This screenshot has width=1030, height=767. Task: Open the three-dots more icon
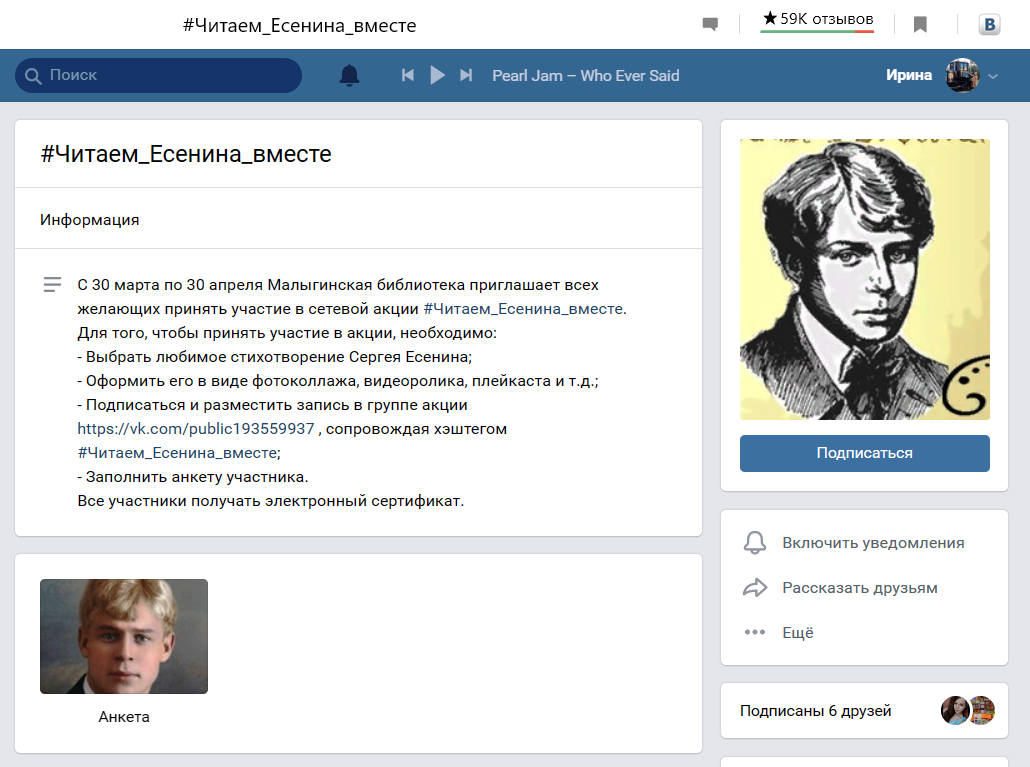755,632
